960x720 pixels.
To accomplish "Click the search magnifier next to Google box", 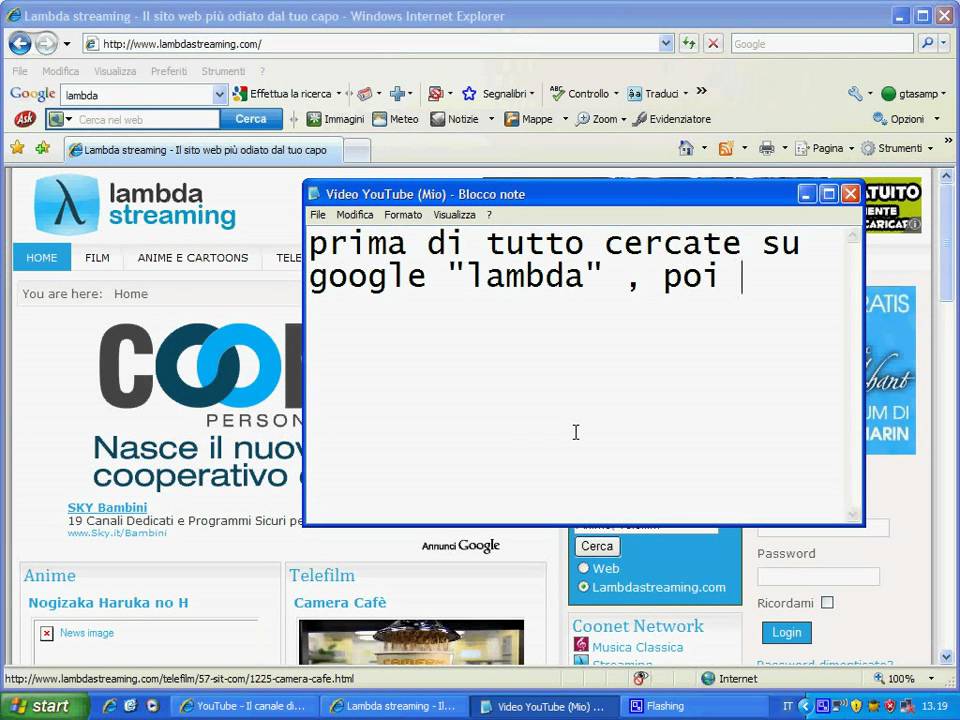I will tap(928, 43).
